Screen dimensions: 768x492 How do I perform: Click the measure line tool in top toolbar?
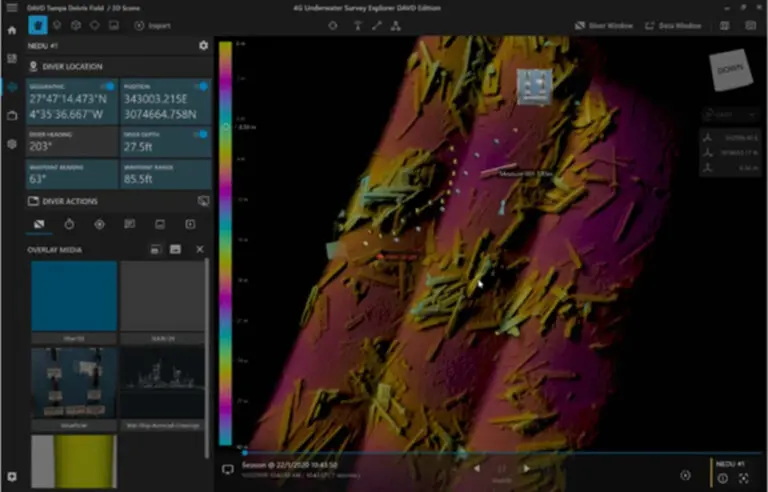pos(377,25)
